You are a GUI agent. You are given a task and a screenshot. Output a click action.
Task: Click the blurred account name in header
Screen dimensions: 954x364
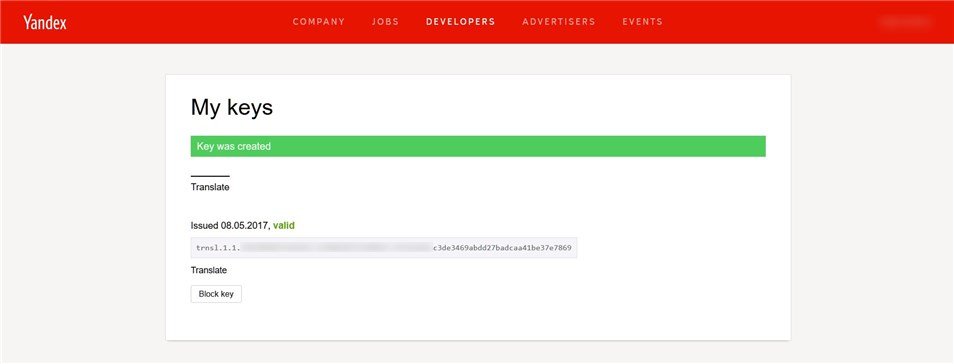905,22
